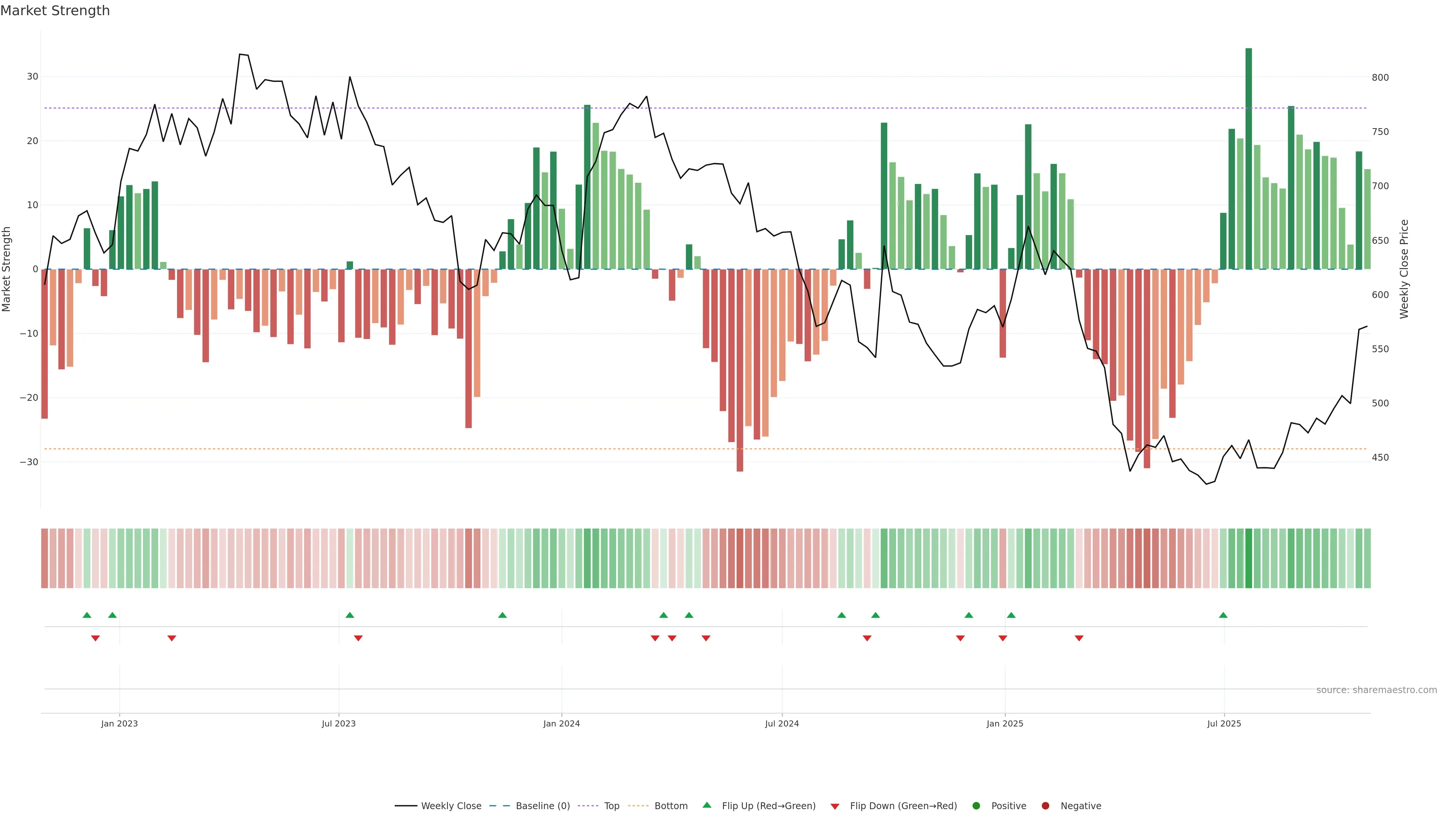Click the Jul 2024 x-axis label
This screenshot has height=819, width=1456.
coord(782,723)
